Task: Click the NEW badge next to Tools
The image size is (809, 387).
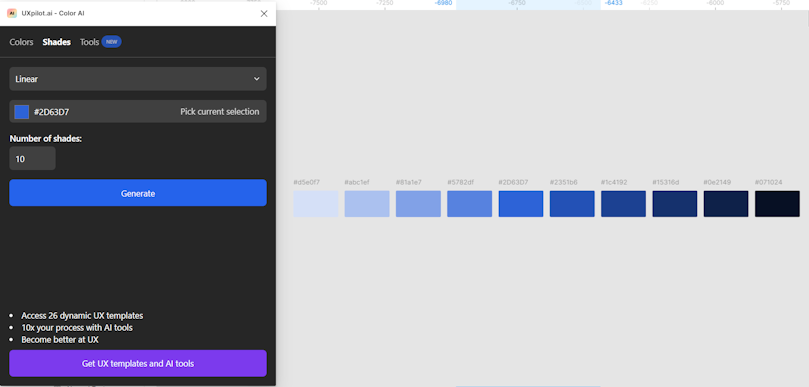Action: 111,42
